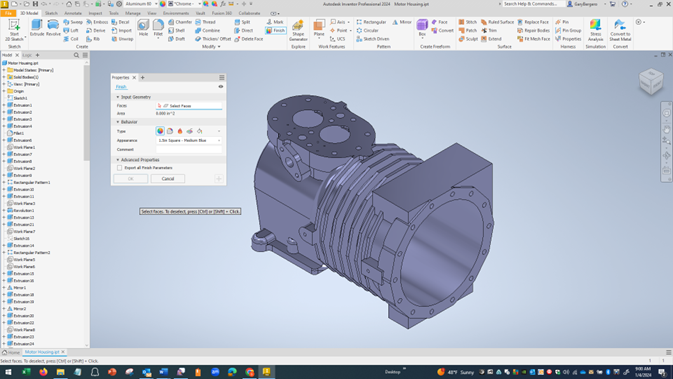Select the Thicken/Offset tool
This screenshot has width=673, height=379.
213,39
